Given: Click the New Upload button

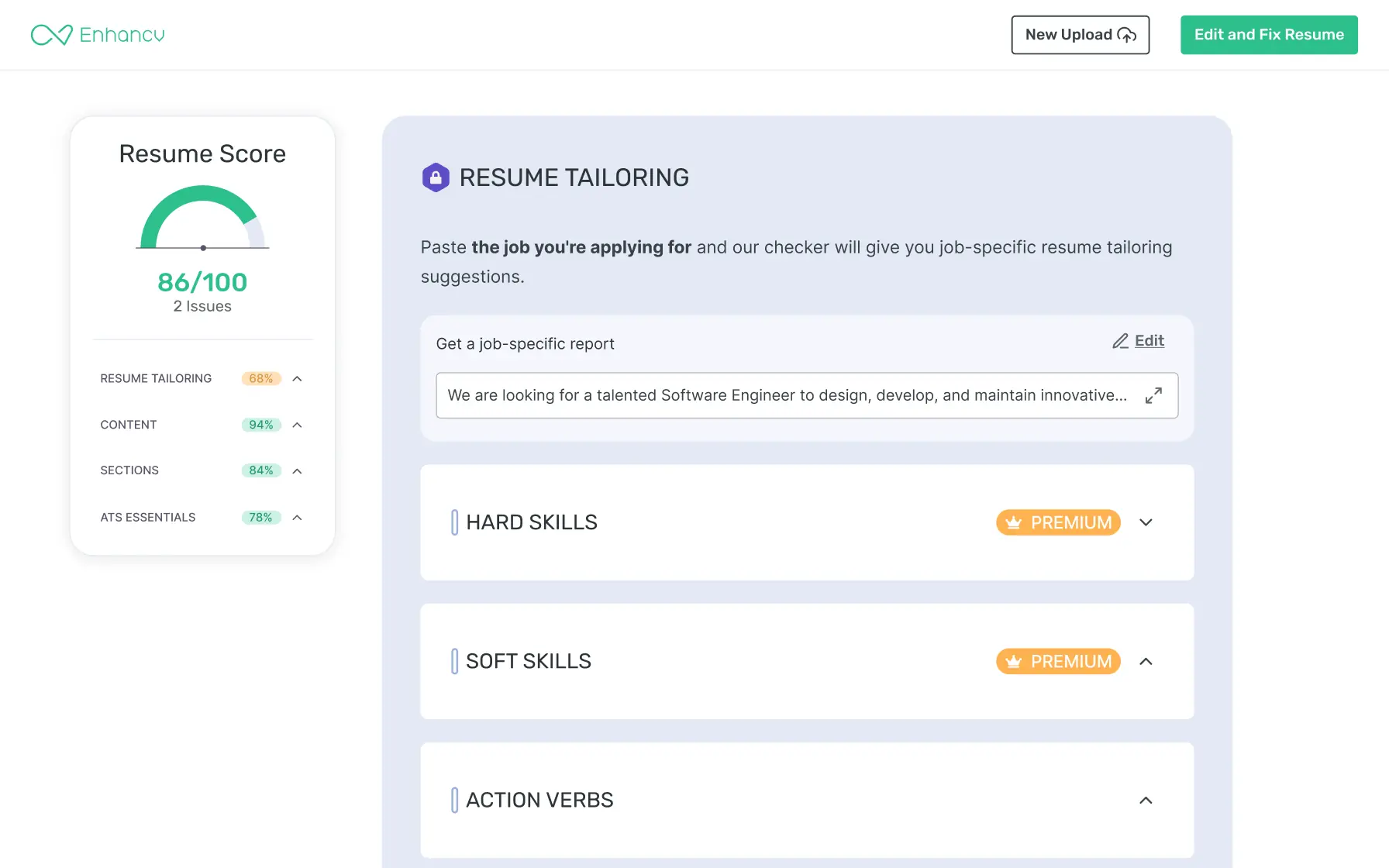Looking at the screenshot, I should pyautogui.click(x=1080, y=35).
